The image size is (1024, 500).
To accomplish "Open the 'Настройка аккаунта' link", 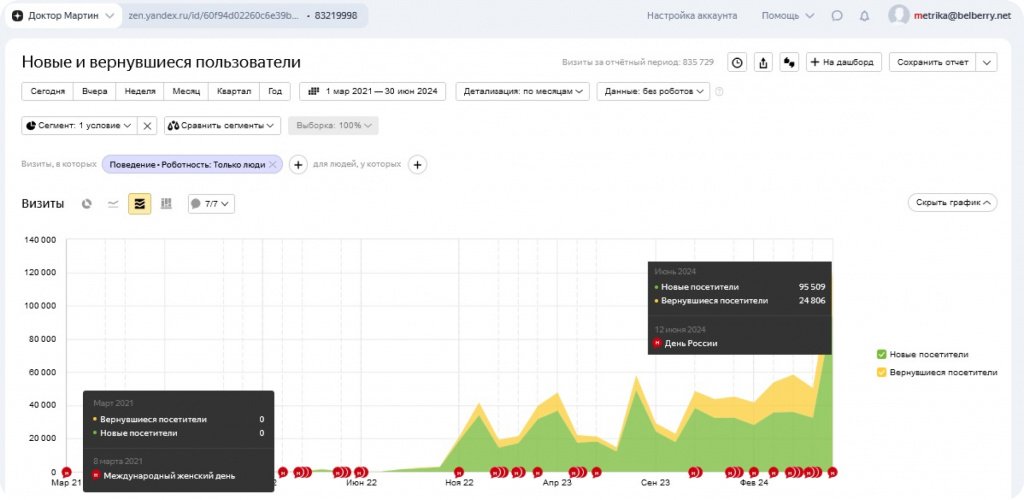I will pos(692,16).
